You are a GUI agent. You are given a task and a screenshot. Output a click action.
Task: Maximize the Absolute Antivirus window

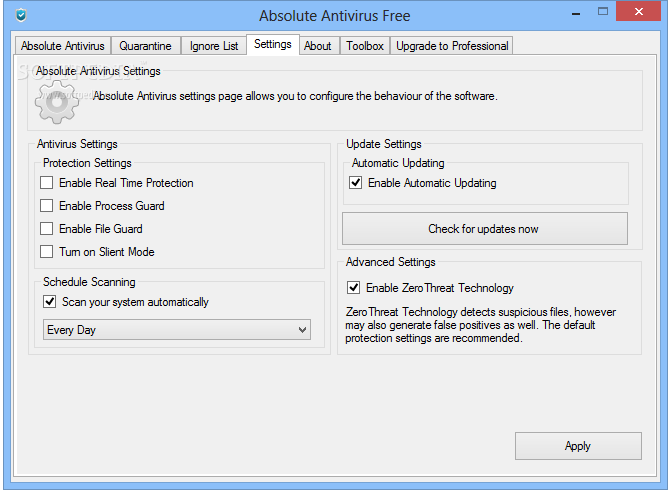point(603,12)
